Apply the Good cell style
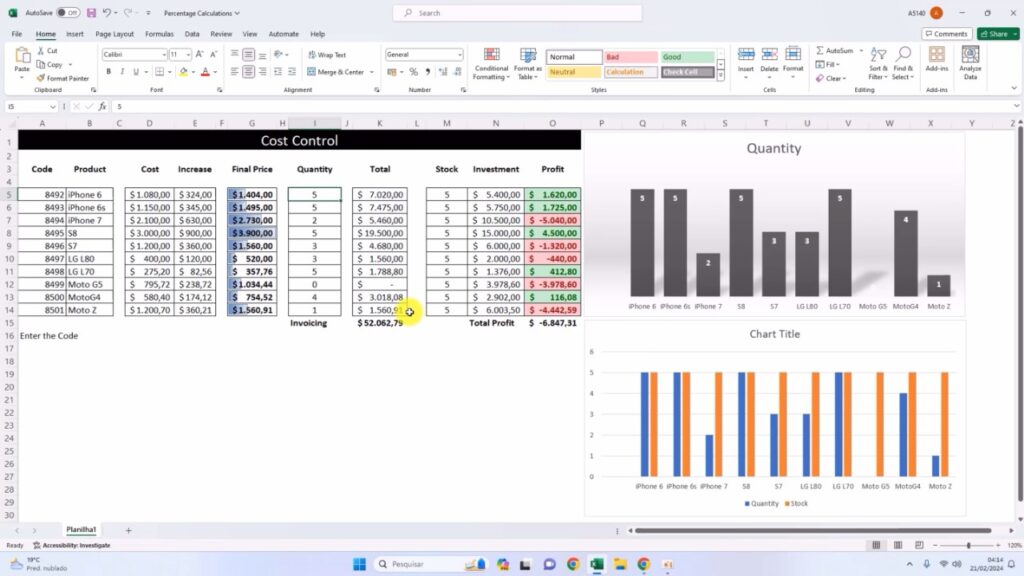 (688, 57)
